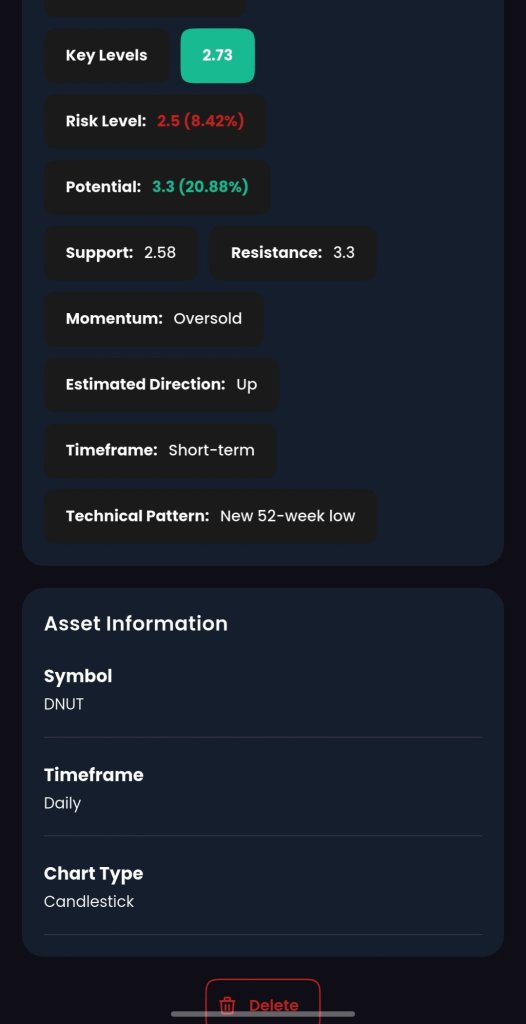Select the Risk Level 2.5 (8.42%) chip

coord(155,121)
